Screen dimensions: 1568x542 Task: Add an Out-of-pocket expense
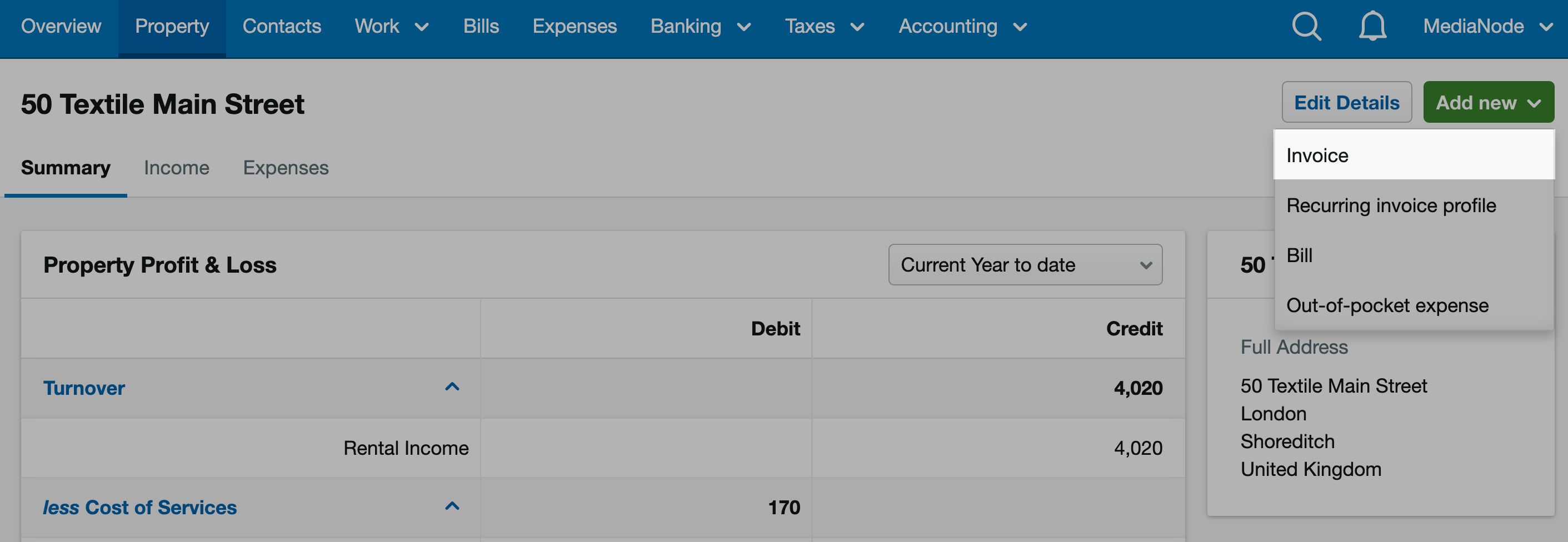[x=1387, y=305]
